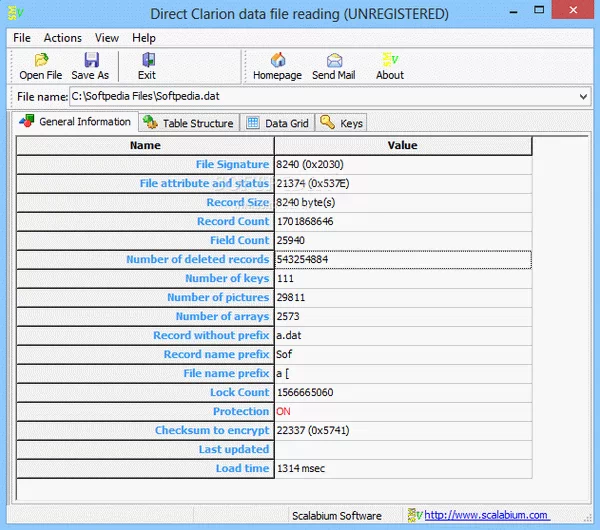This screenshot has width=600, height=530.
Task: Open the Help menu
Action: 144,38
